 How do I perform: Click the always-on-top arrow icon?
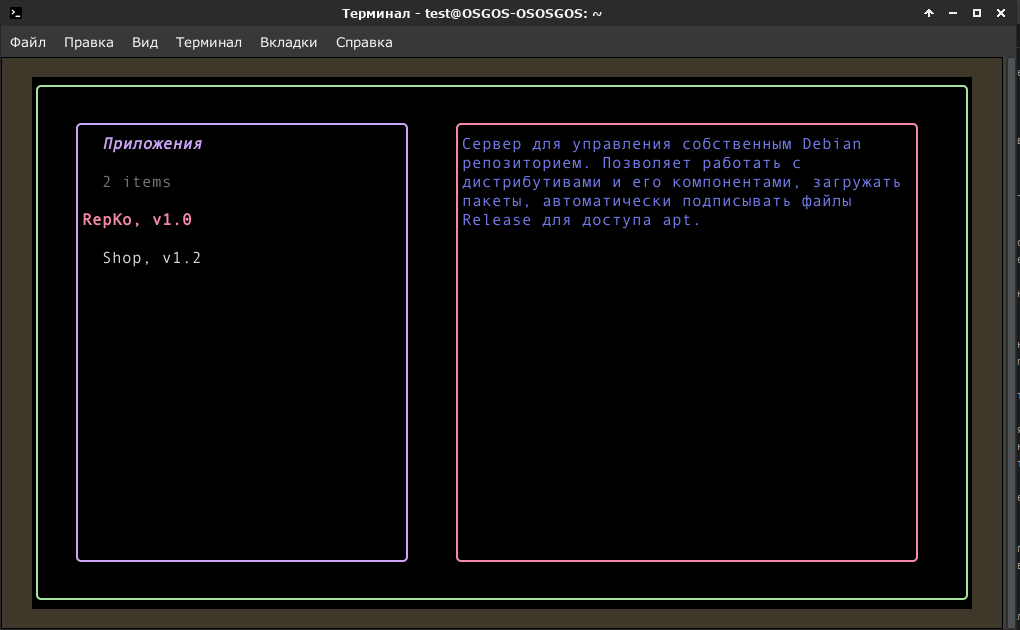pos(929,13)
